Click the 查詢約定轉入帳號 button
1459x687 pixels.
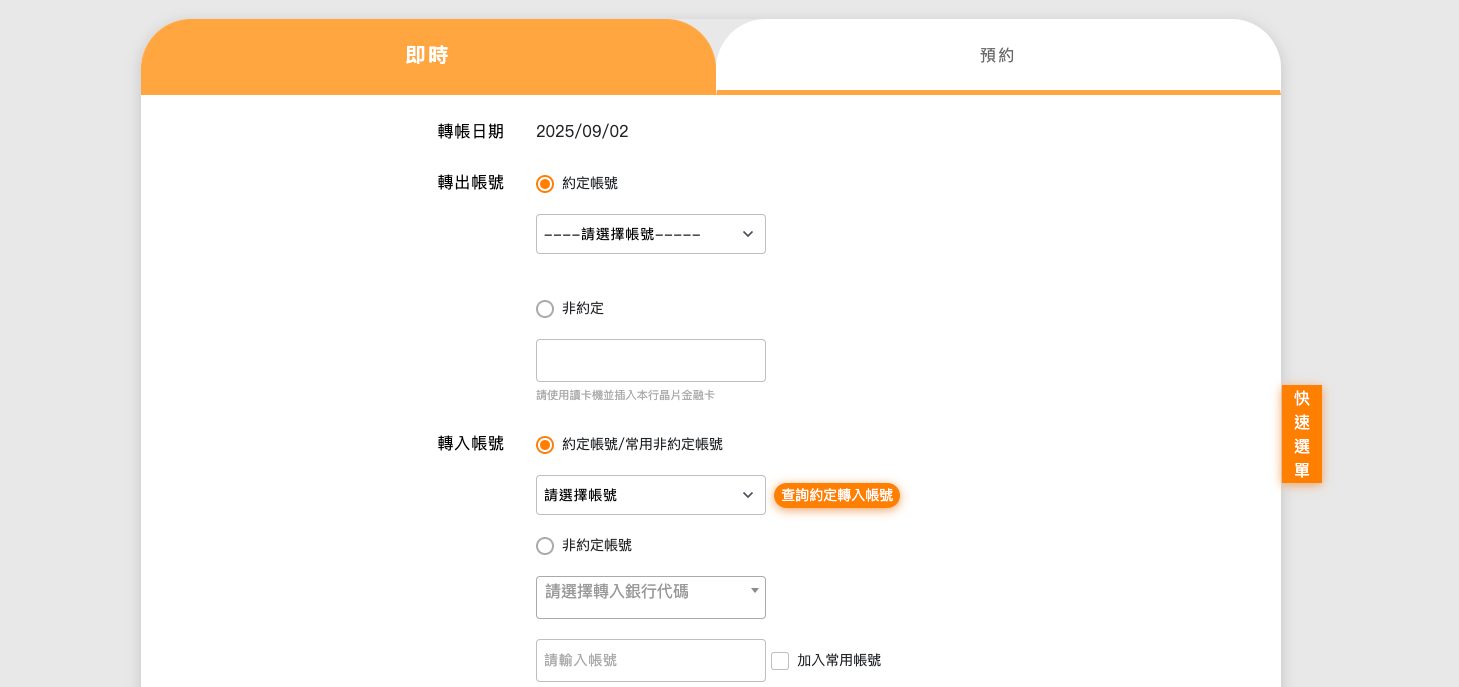(837, 496)
